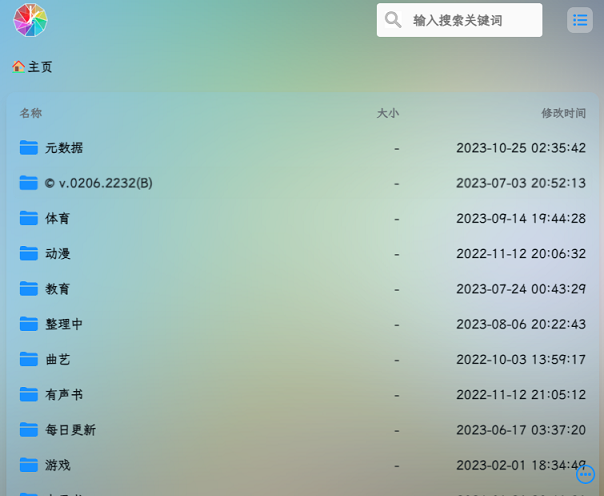Viewport: 604px width, 496px height.
Task: Open the 动漫 folder
Action: tap(58, 254)
